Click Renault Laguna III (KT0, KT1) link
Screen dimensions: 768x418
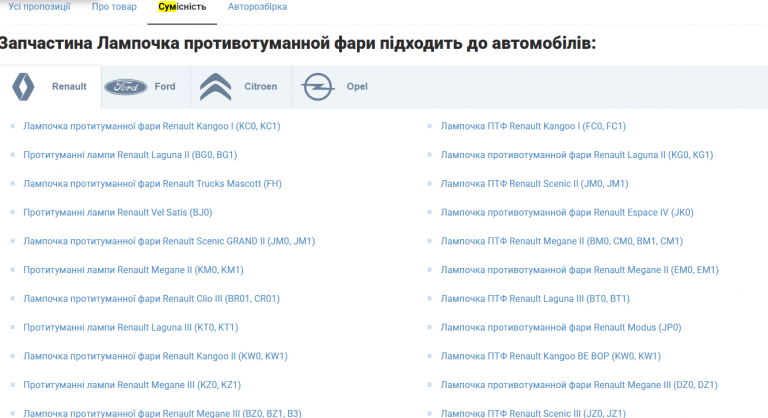(131, 327)
